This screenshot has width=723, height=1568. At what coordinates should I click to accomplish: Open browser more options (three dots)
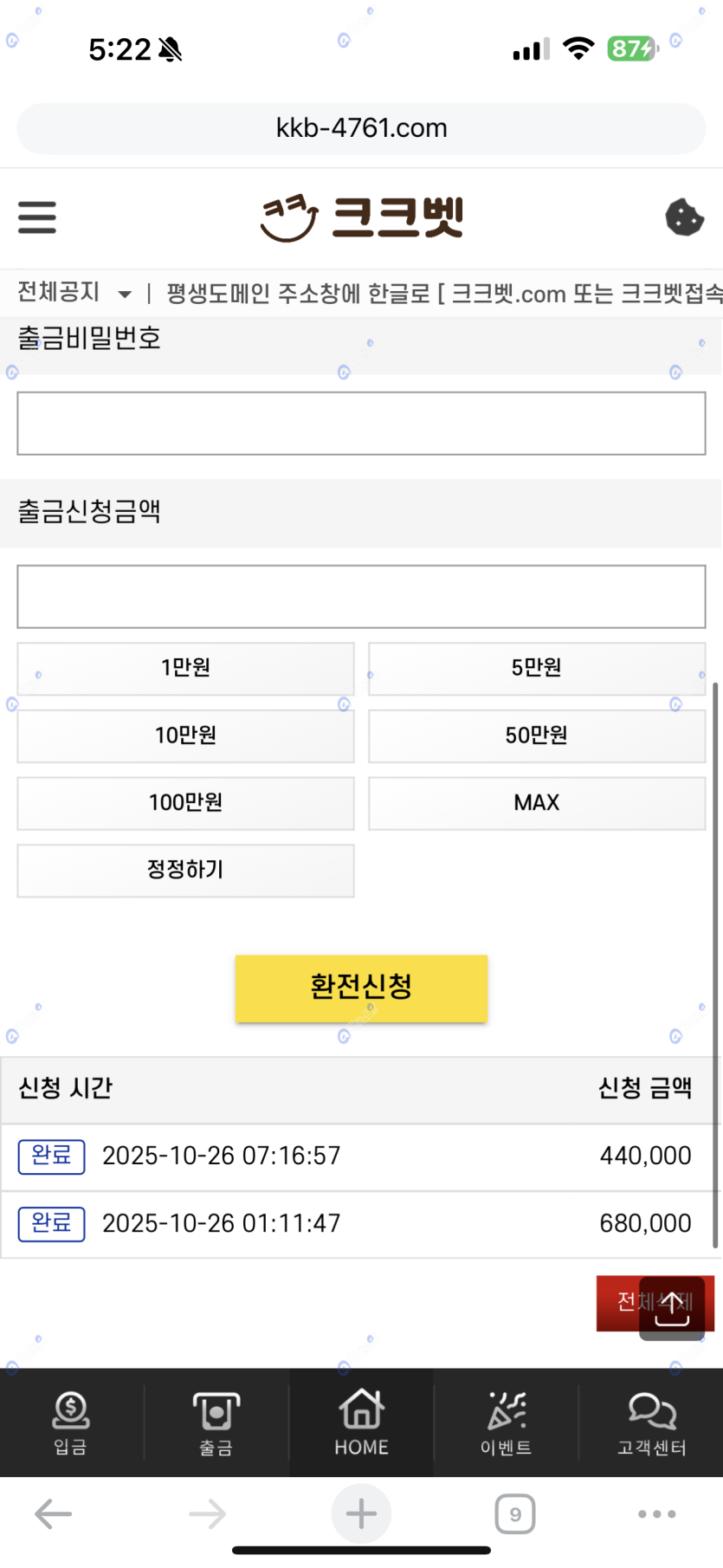coord(656,1514)
